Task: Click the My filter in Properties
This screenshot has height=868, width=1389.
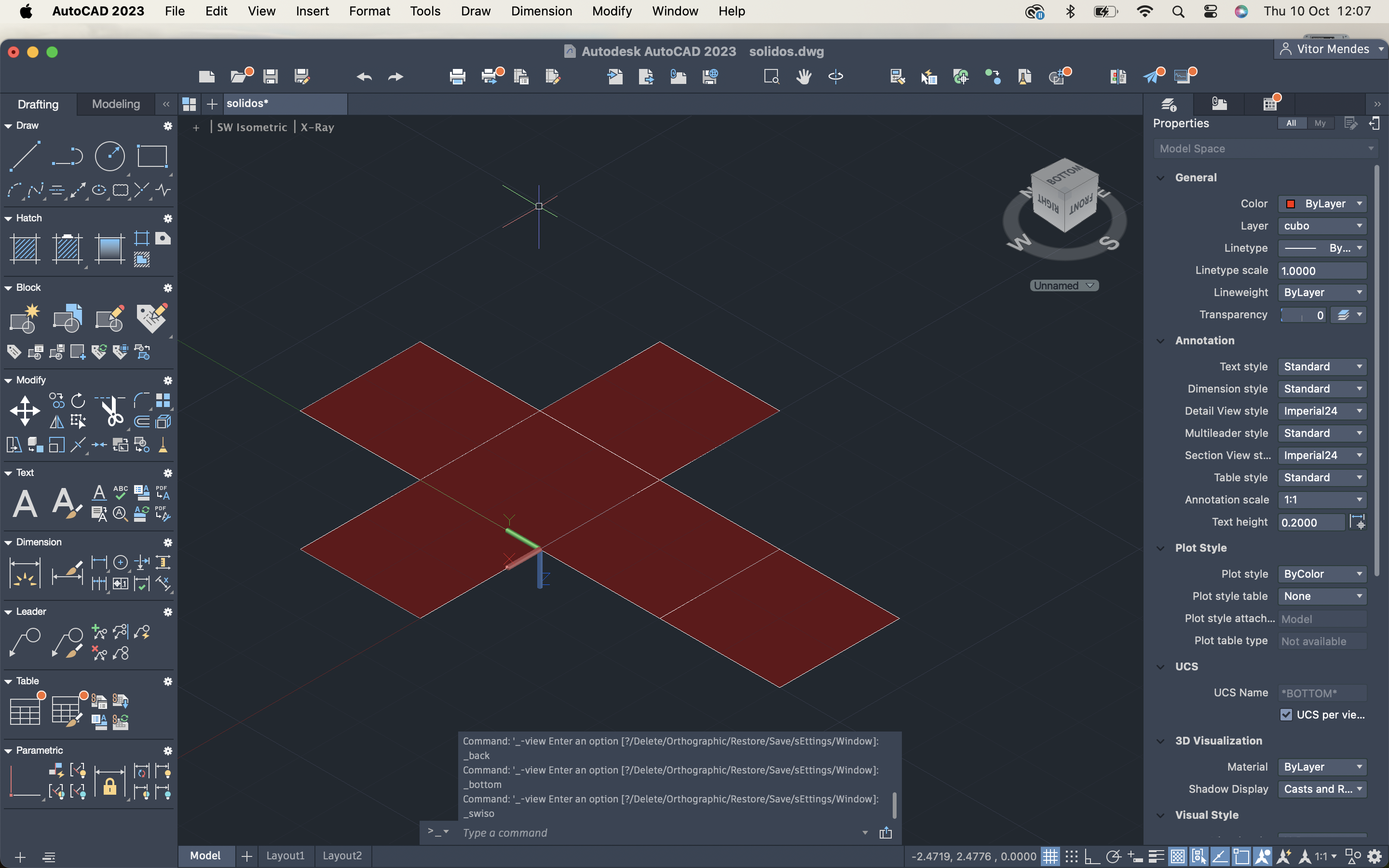Action: tap(1320, 123)
